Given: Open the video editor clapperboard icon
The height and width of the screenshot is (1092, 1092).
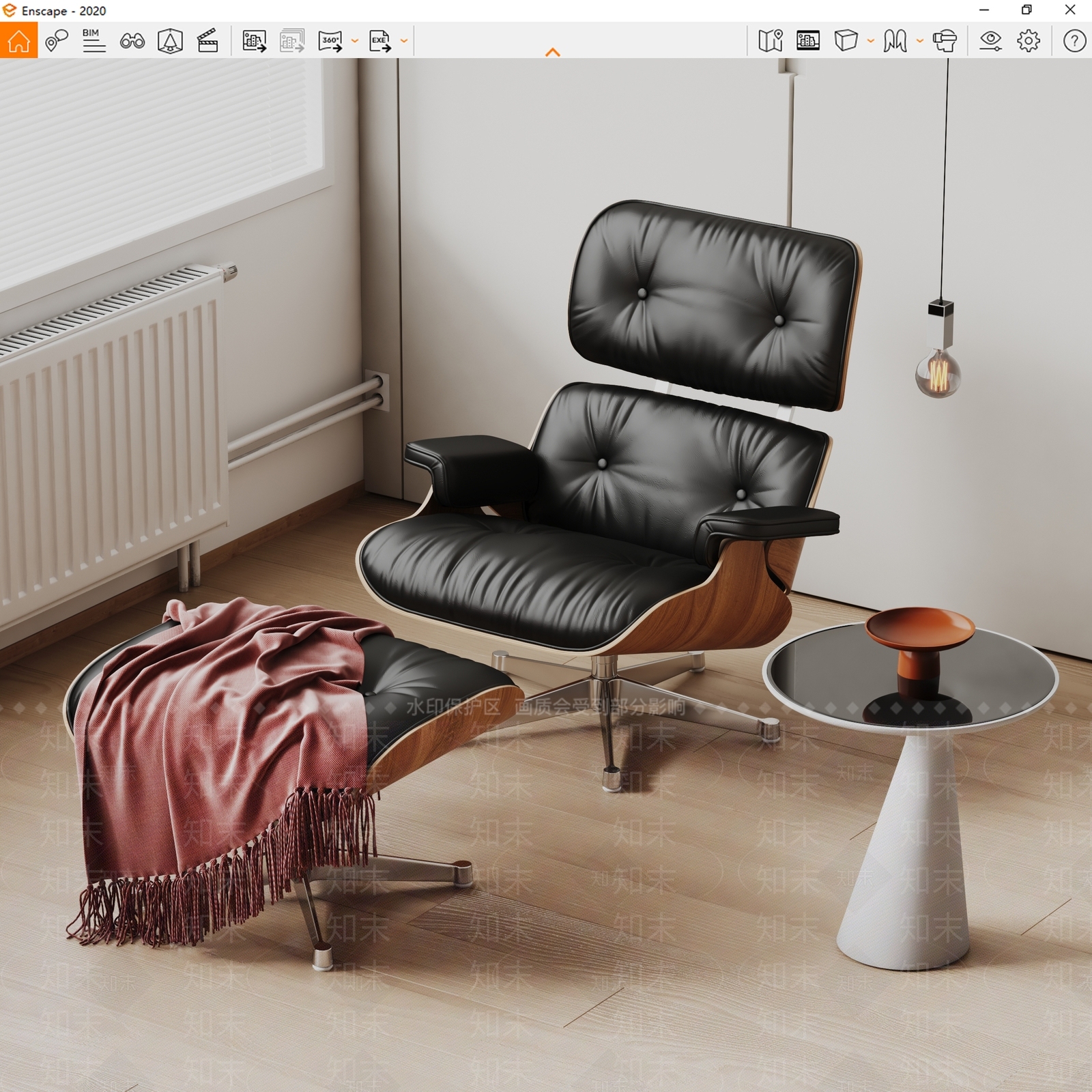Looking at the screenshot, I should coord(207,41).
